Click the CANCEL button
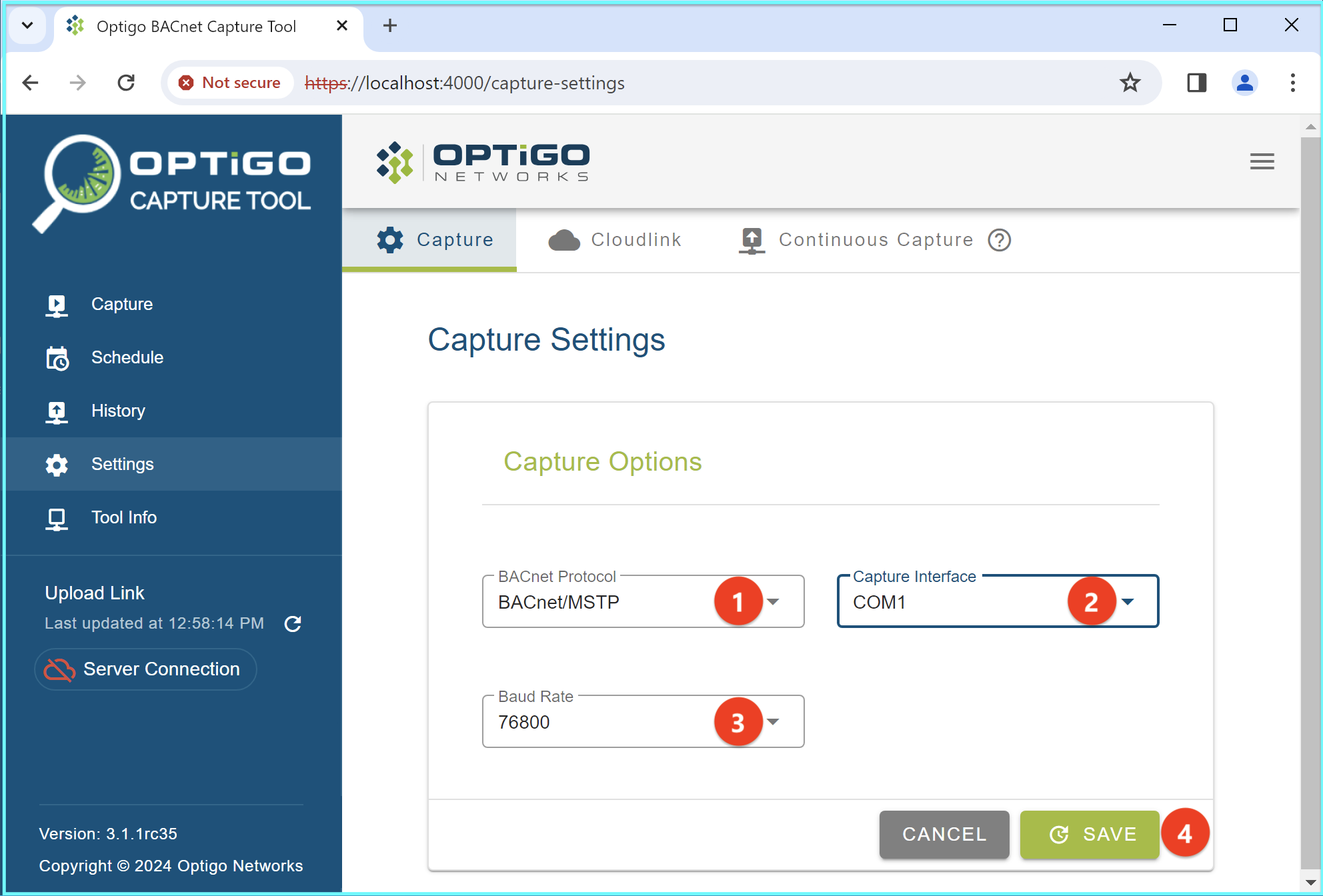 (x=944, y=834)
